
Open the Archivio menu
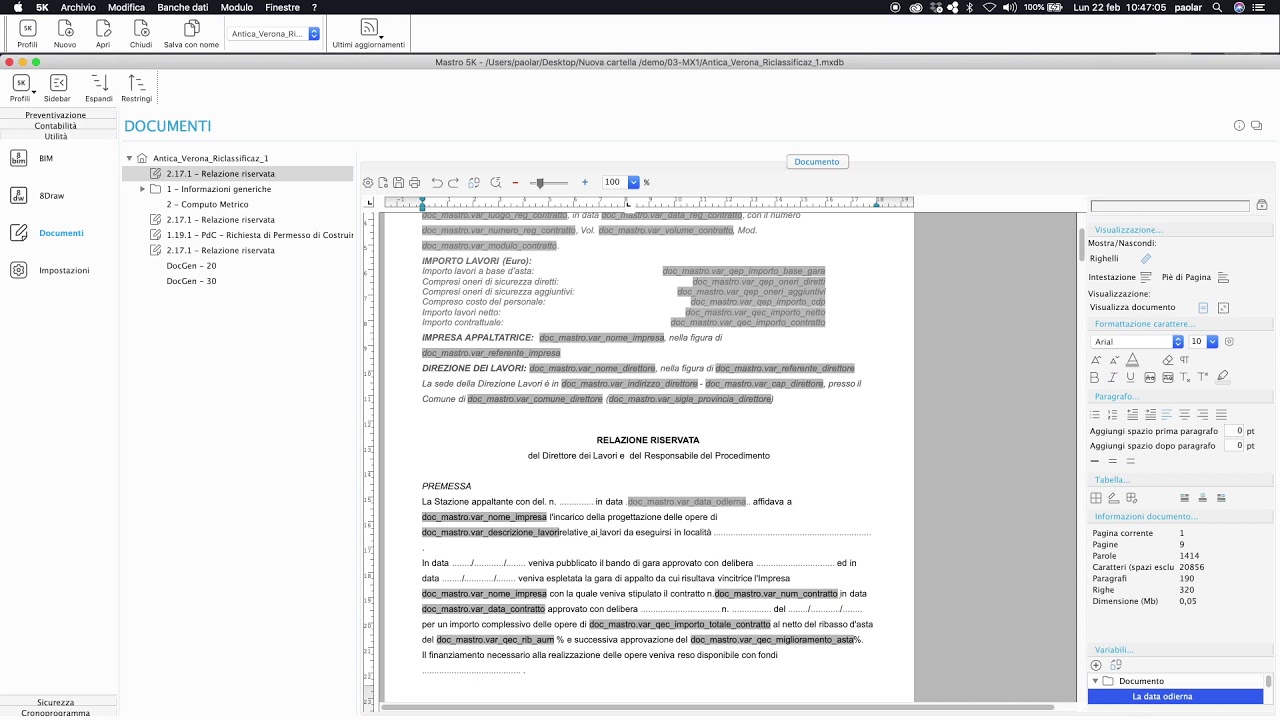(78, 7)
